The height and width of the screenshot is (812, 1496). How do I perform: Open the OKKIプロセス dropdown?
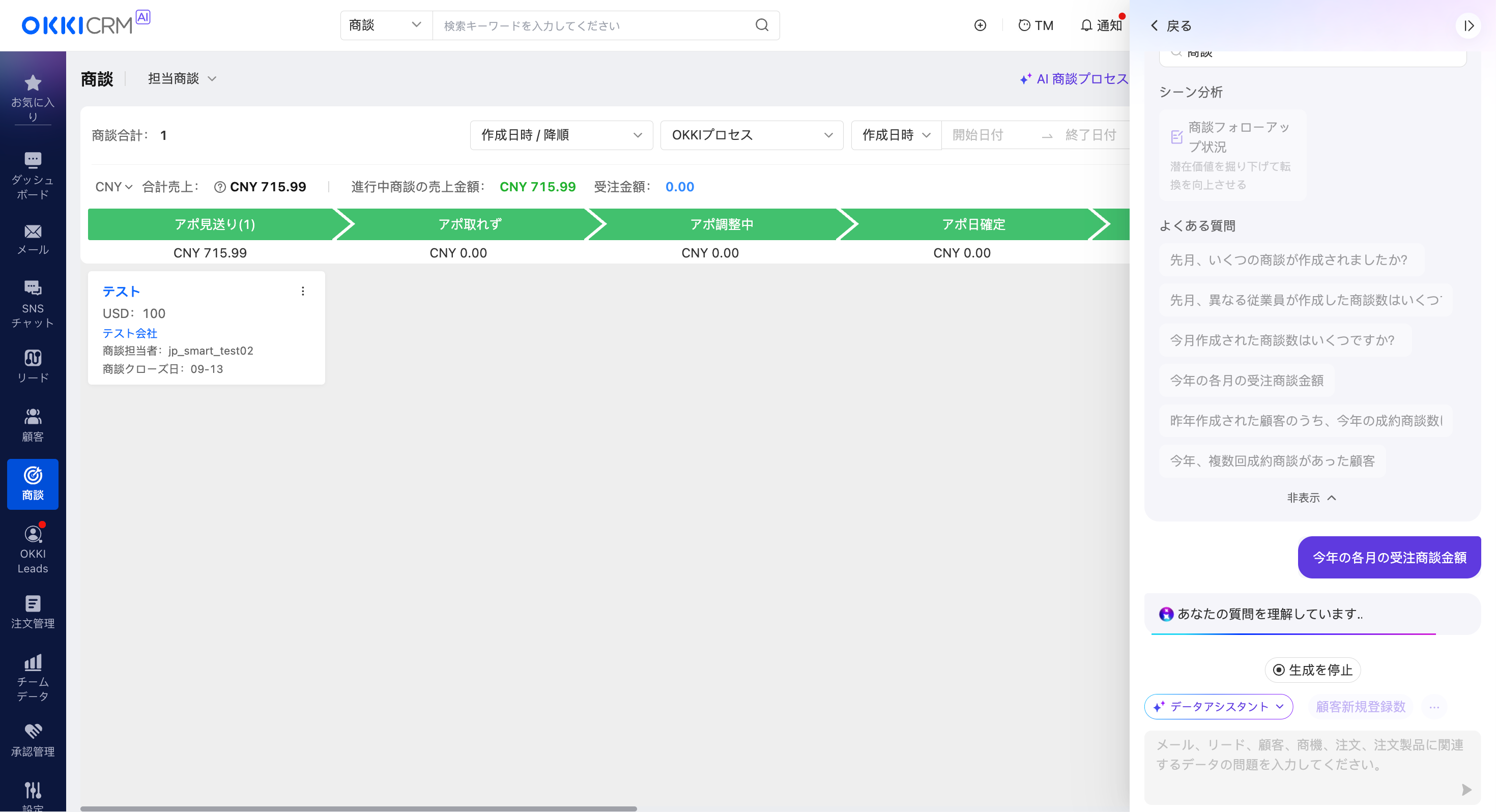click(752, 135)
